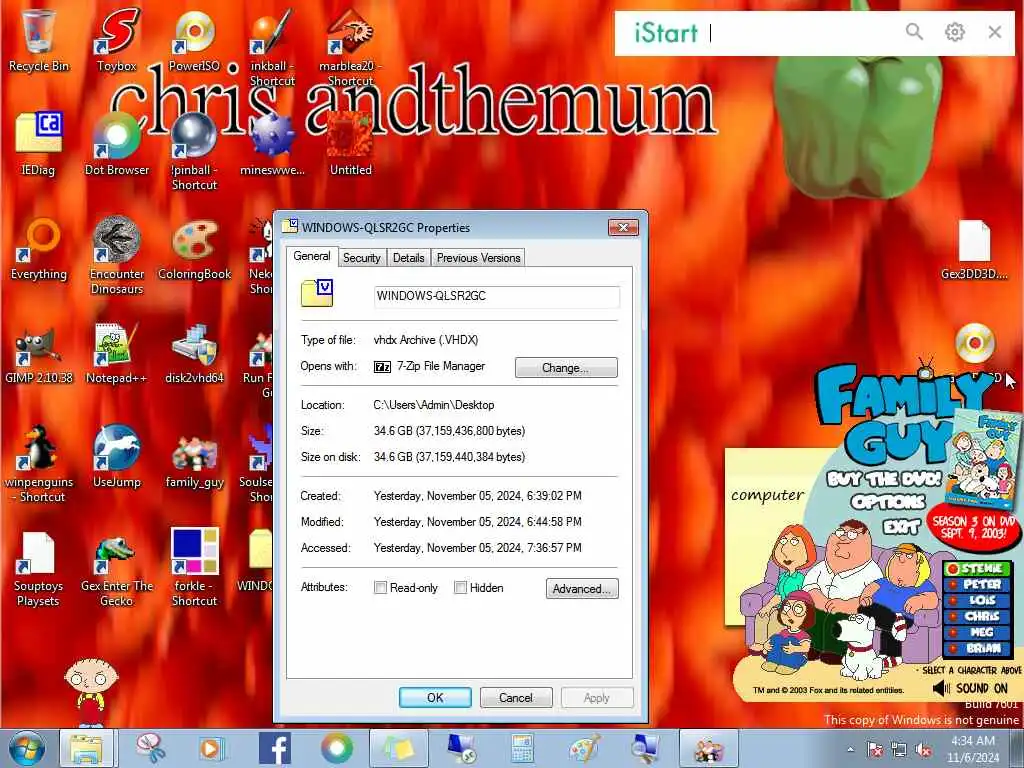The width and height of the screenshot is (1024, 768).
Task: Select BRIAN in the character list
Action: click(977, 648)
